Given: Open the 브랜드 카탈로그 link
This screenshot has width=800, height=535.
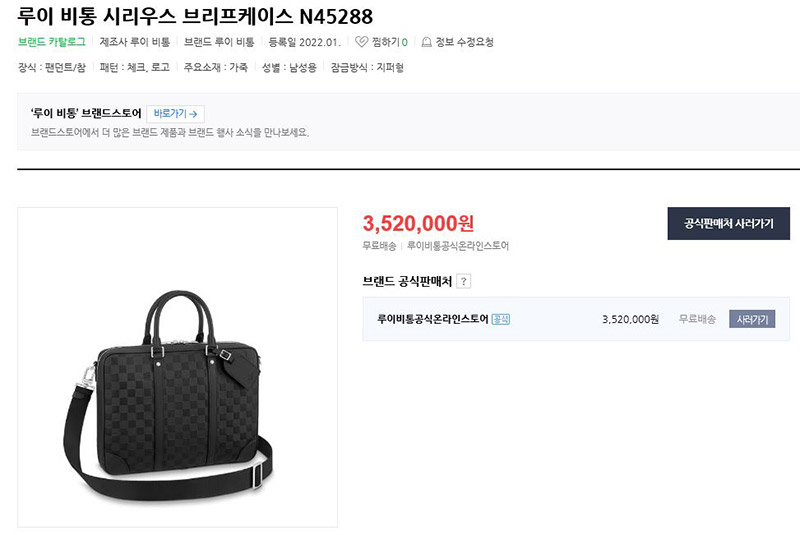Looking at the screenshot, I should point(52,42).
